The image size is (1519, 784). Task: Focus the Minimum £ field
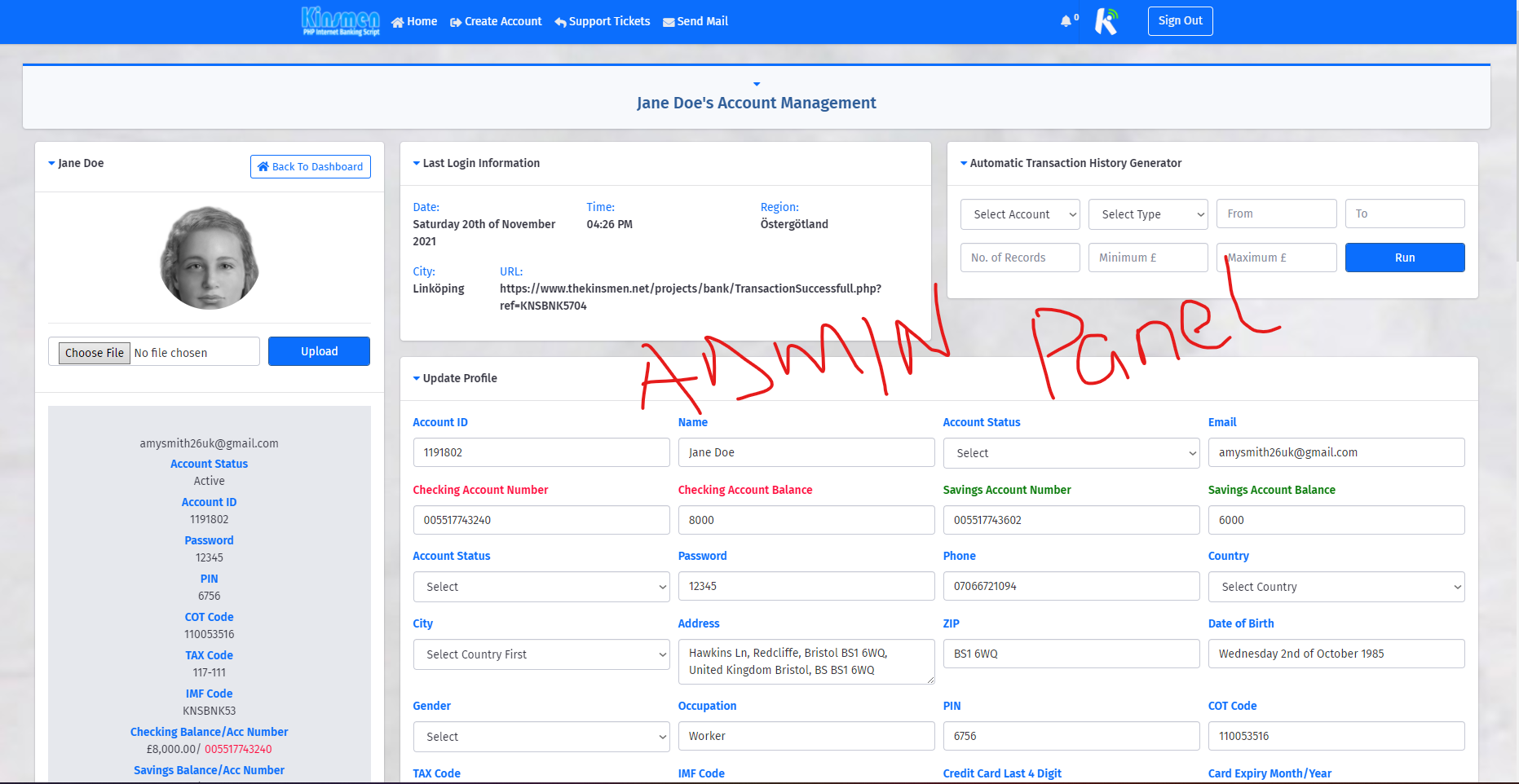point(1148,258)
